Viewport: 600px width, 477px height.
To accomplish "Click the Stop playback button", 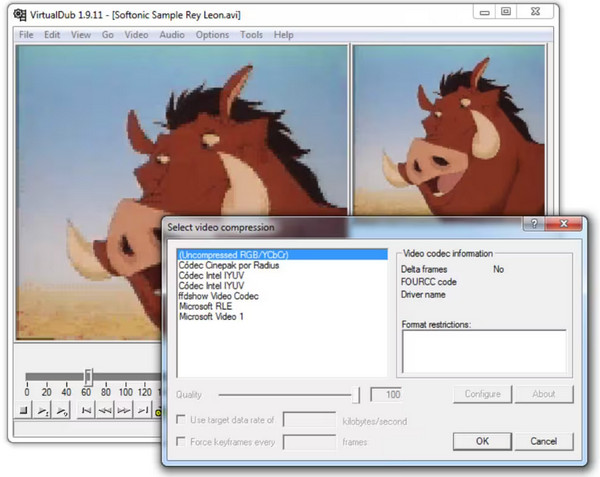I will click(x=24, y=410).
